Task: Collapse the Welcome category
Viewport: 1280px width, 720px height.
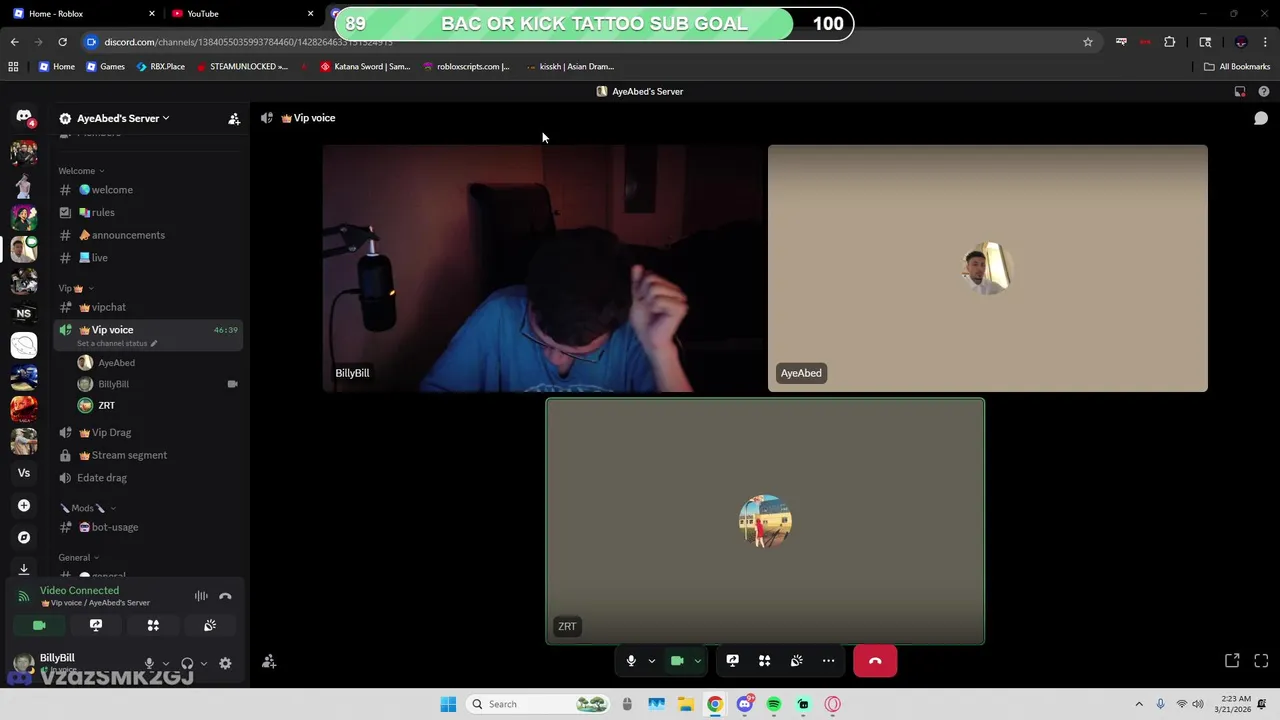Action: [81, 171]
